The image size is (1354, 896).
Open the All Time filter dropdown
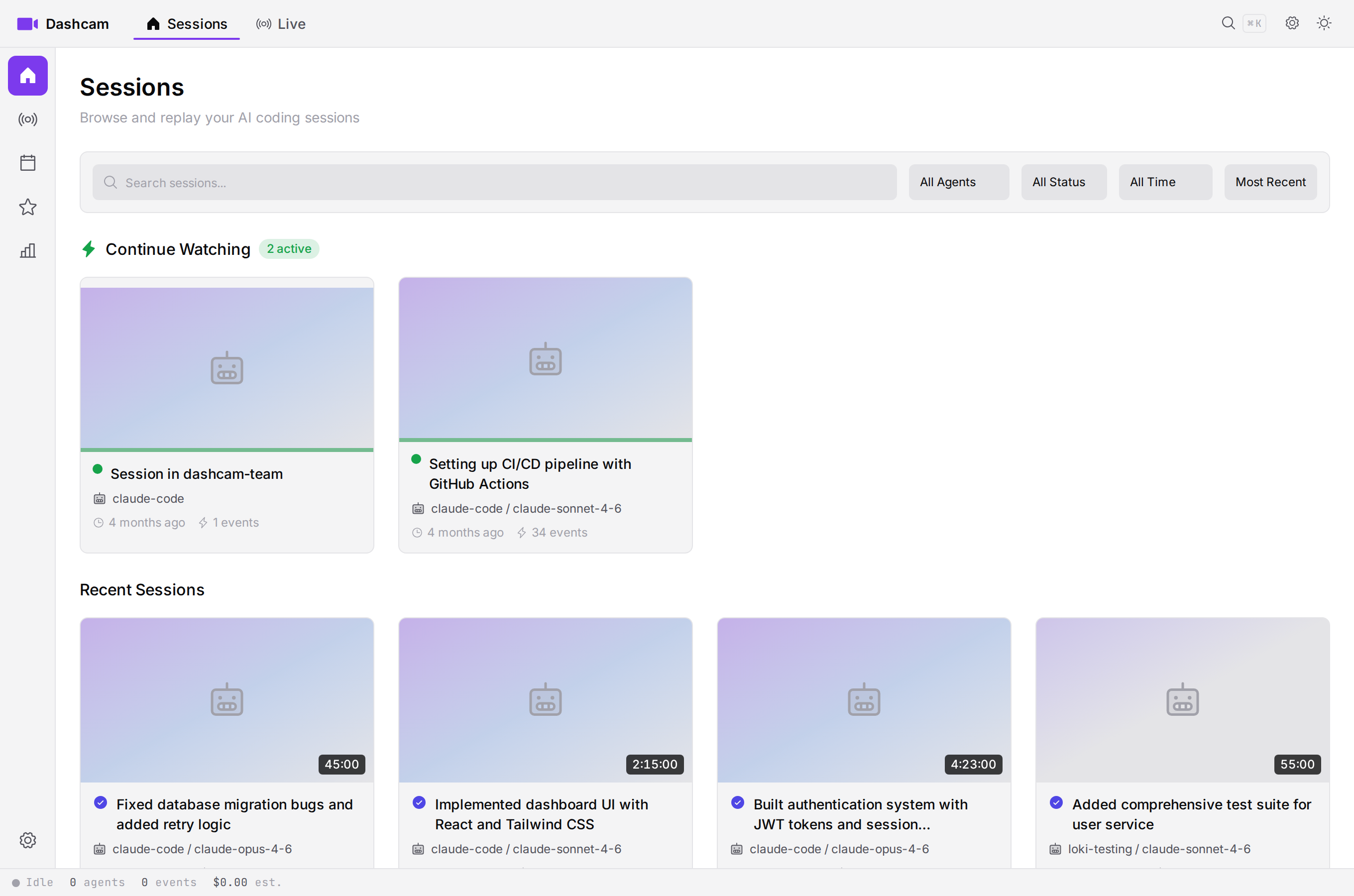[1165, 182]
